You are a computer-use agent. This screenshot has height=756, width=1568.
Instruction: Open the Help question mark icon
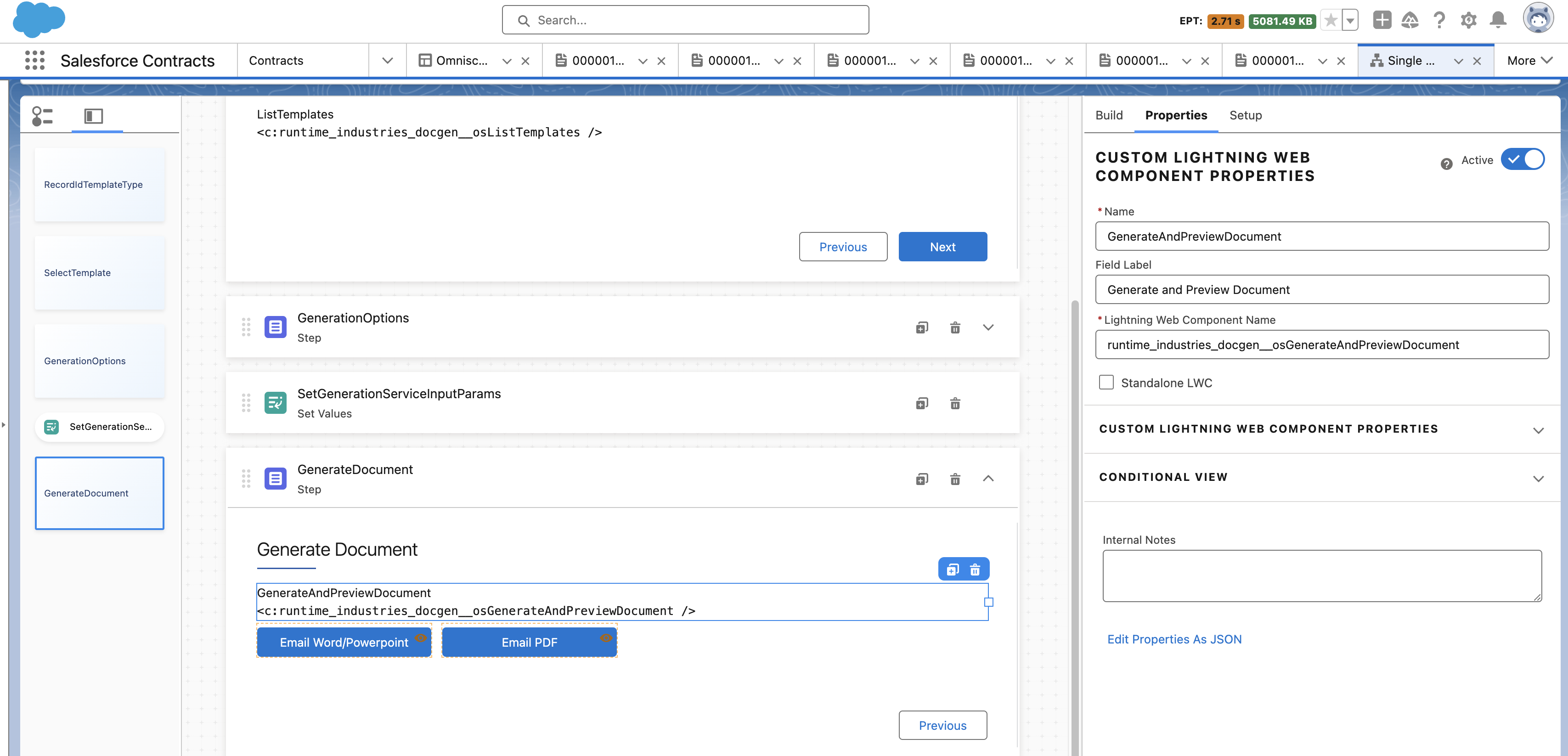click(1439, 20)
